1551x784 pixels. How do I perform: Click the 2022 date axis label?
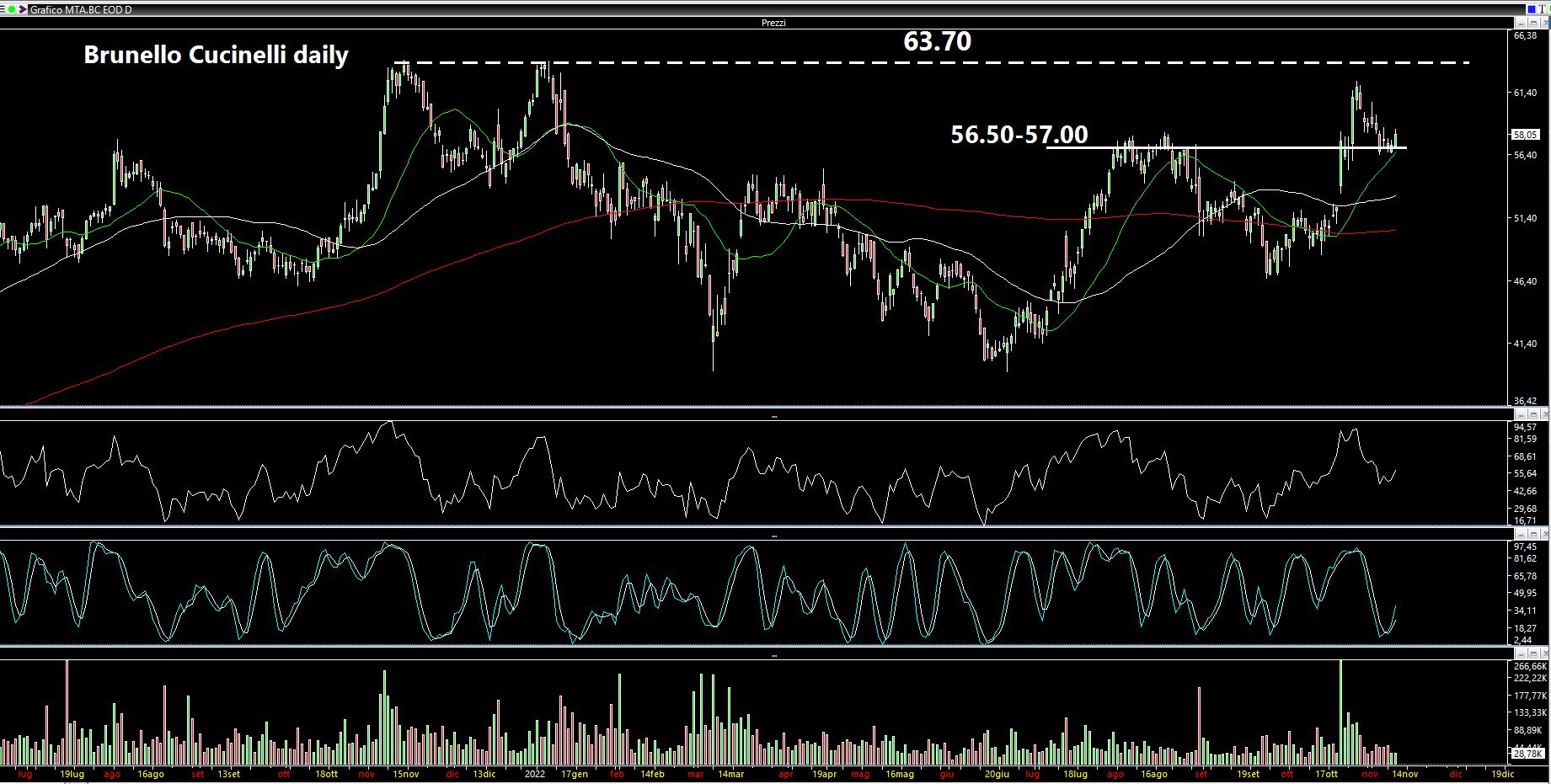[x=535, y=774]
